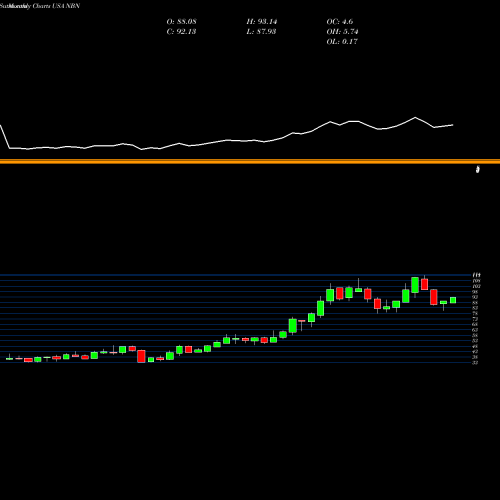Image resolution: width=500 pixels, height=500 pixels.
Task: Click the orange horizontal separator line
Action: pyautogui.click(x=250, y=162)
